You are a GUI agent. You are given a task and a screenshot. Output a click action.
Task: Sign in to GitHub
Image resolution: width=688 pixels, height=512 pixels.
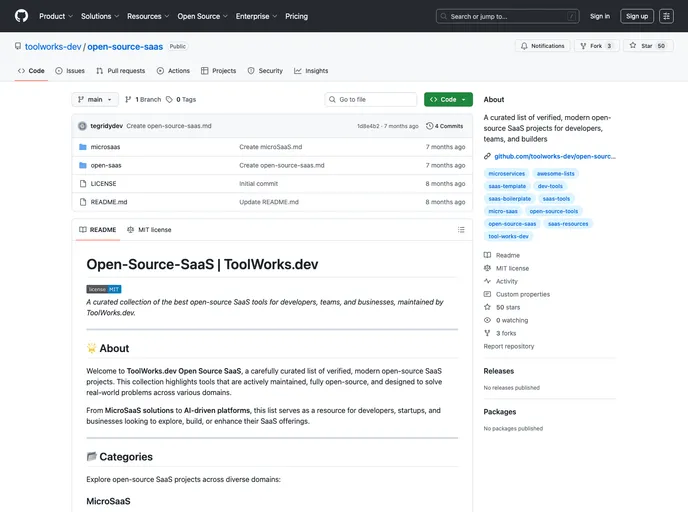click(600, 16)
